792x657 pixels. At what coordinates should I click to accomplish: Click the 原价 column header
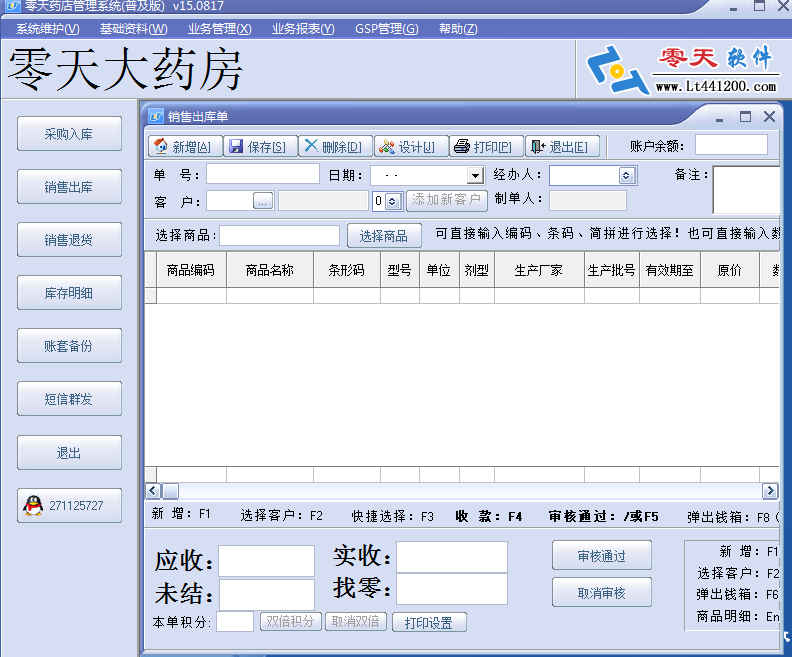[x=729, y=270]
